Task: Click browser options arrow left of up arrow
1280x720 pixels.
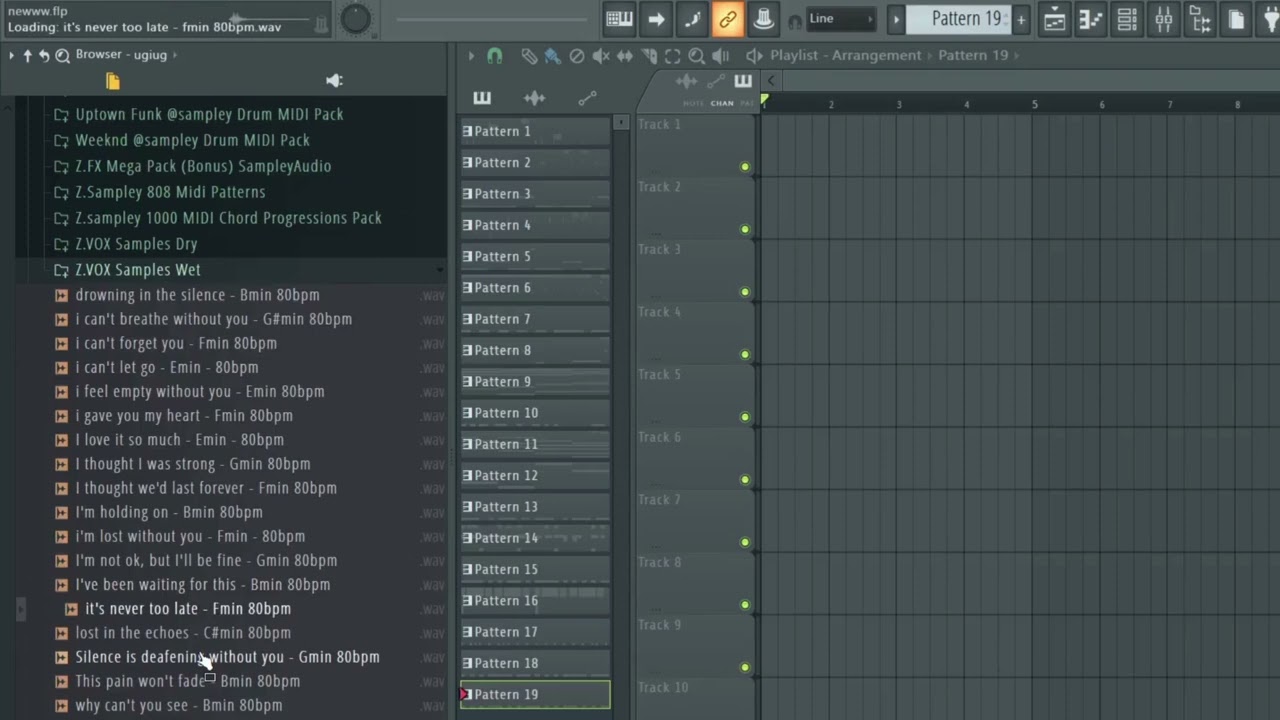Action: click(x=11, y=55)
